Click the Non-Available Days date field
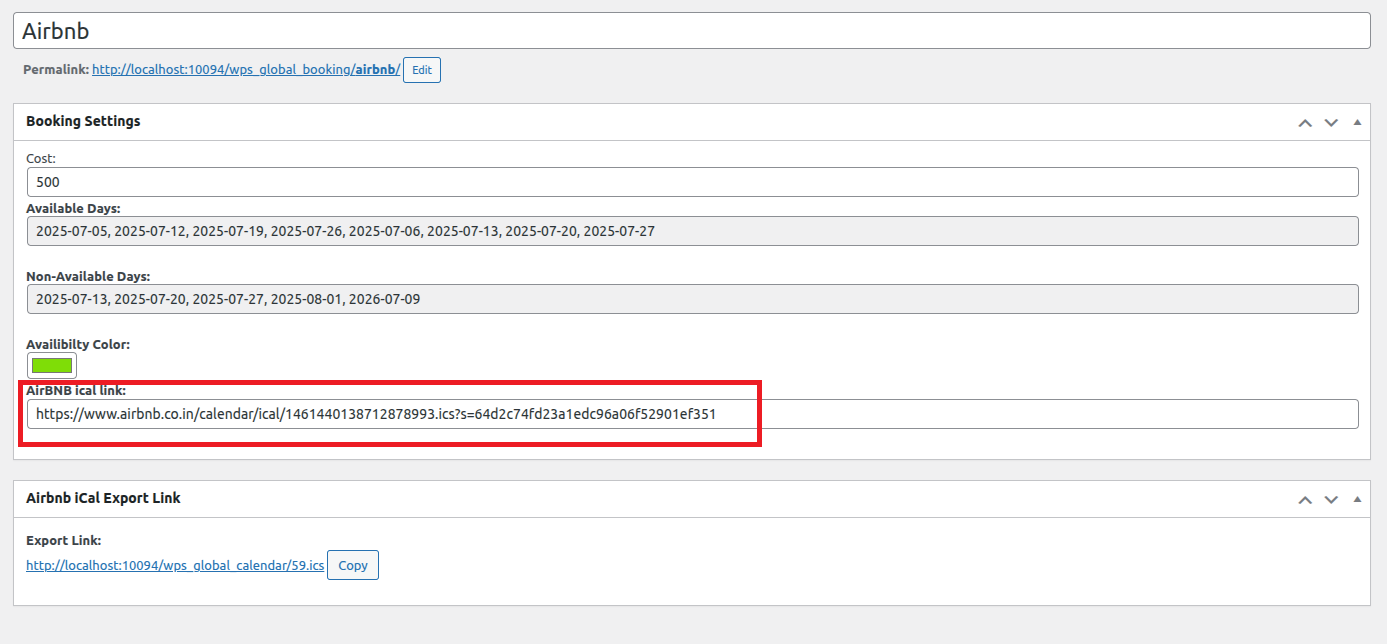1387x644 pixels. coord(691,299)
